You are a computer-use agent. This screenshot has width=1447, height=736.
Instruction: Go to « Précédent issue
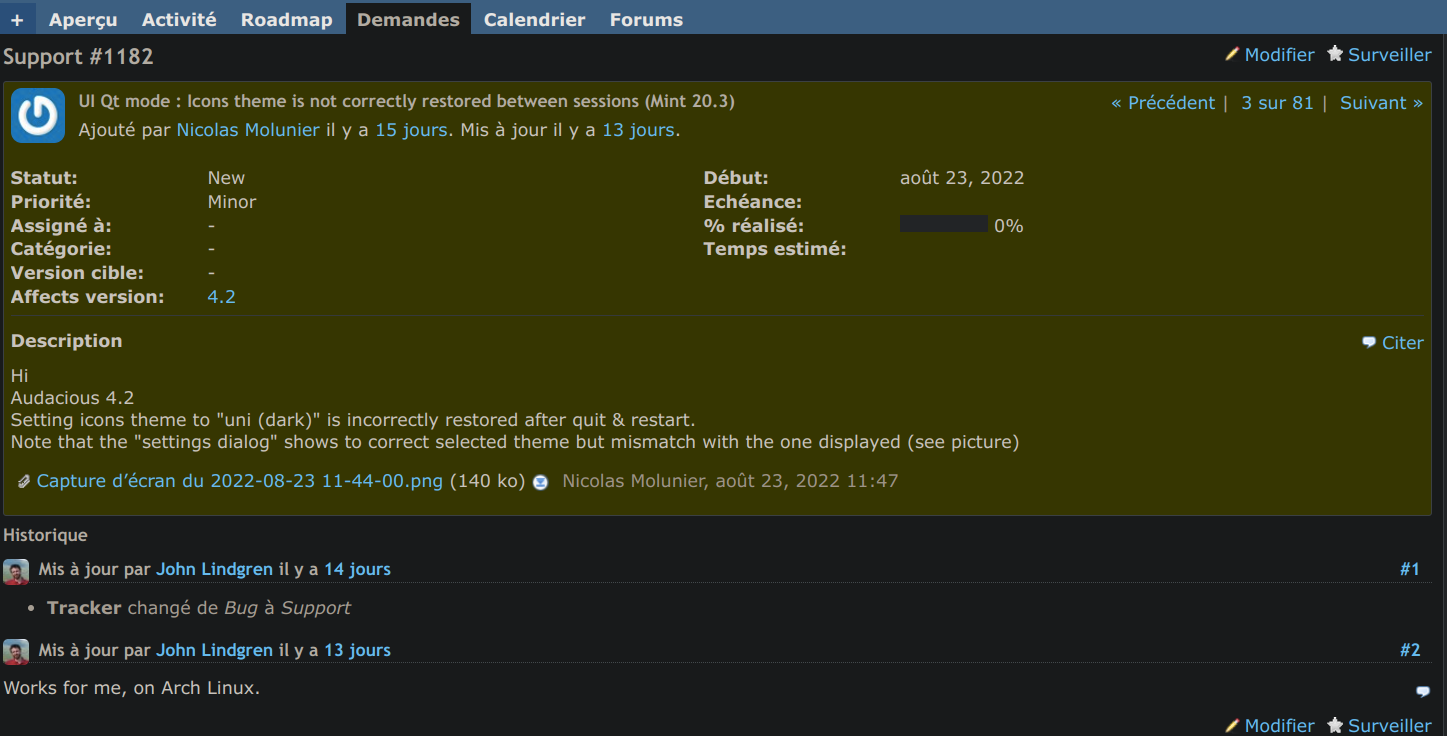1163,103
